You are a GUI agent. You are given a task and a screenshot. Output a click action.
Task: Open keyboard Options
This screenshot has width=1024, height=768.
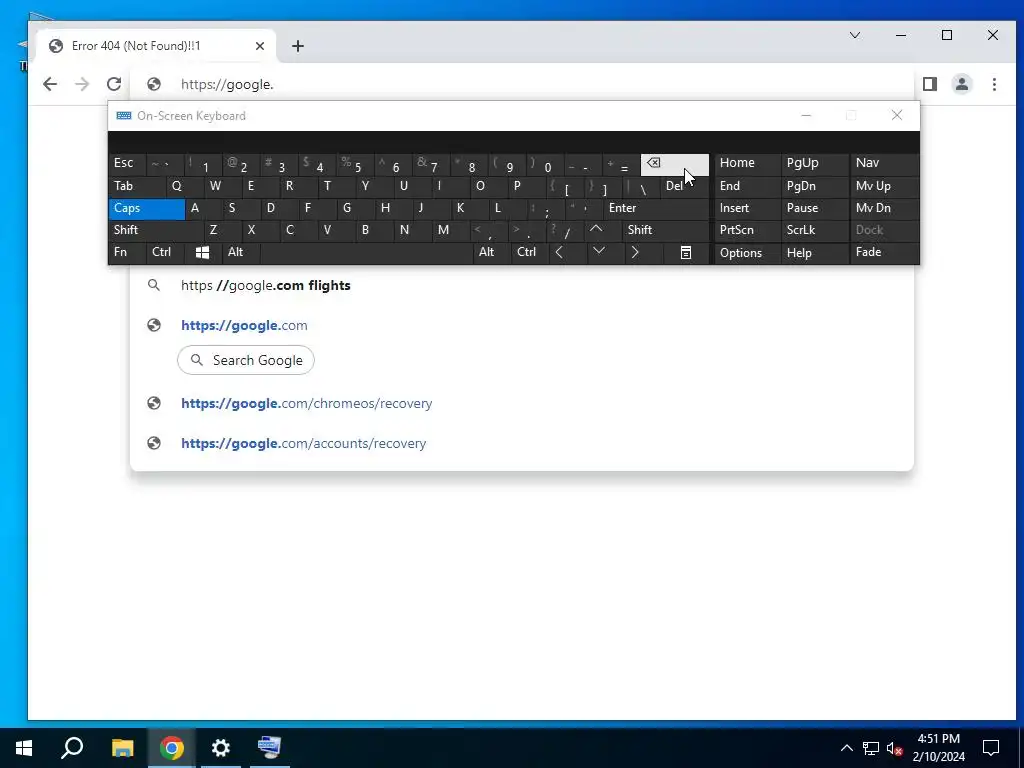(748, 253)
